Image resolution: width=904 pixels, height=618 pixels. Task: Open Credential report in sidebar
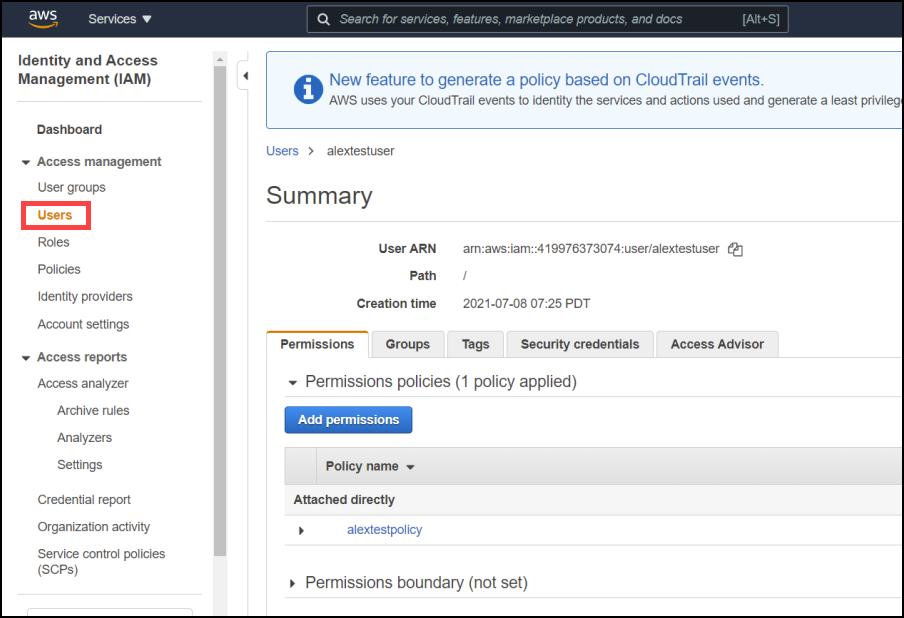click(x=84, y=499)
